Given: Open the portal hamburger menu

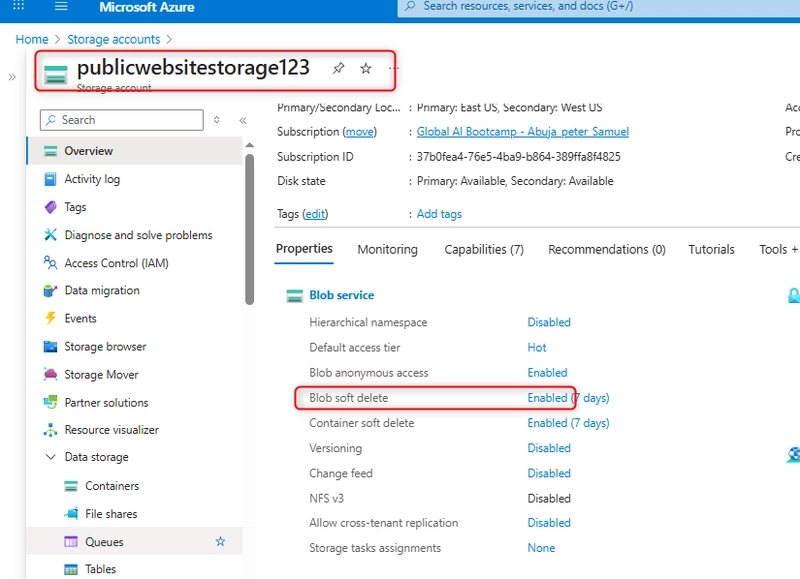Looking at the screenshot, I should pos(61,6).
